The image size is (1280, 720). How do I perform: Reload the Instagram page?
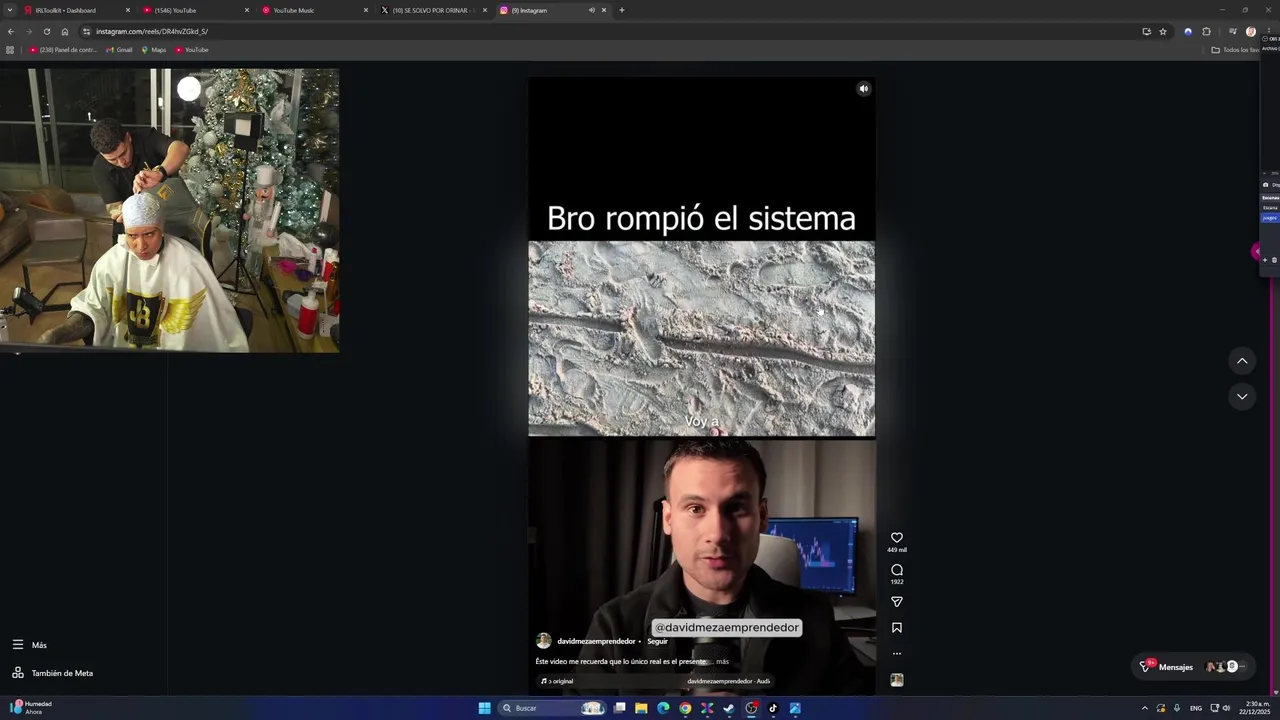pyautogui.click(x=47, y=31)
